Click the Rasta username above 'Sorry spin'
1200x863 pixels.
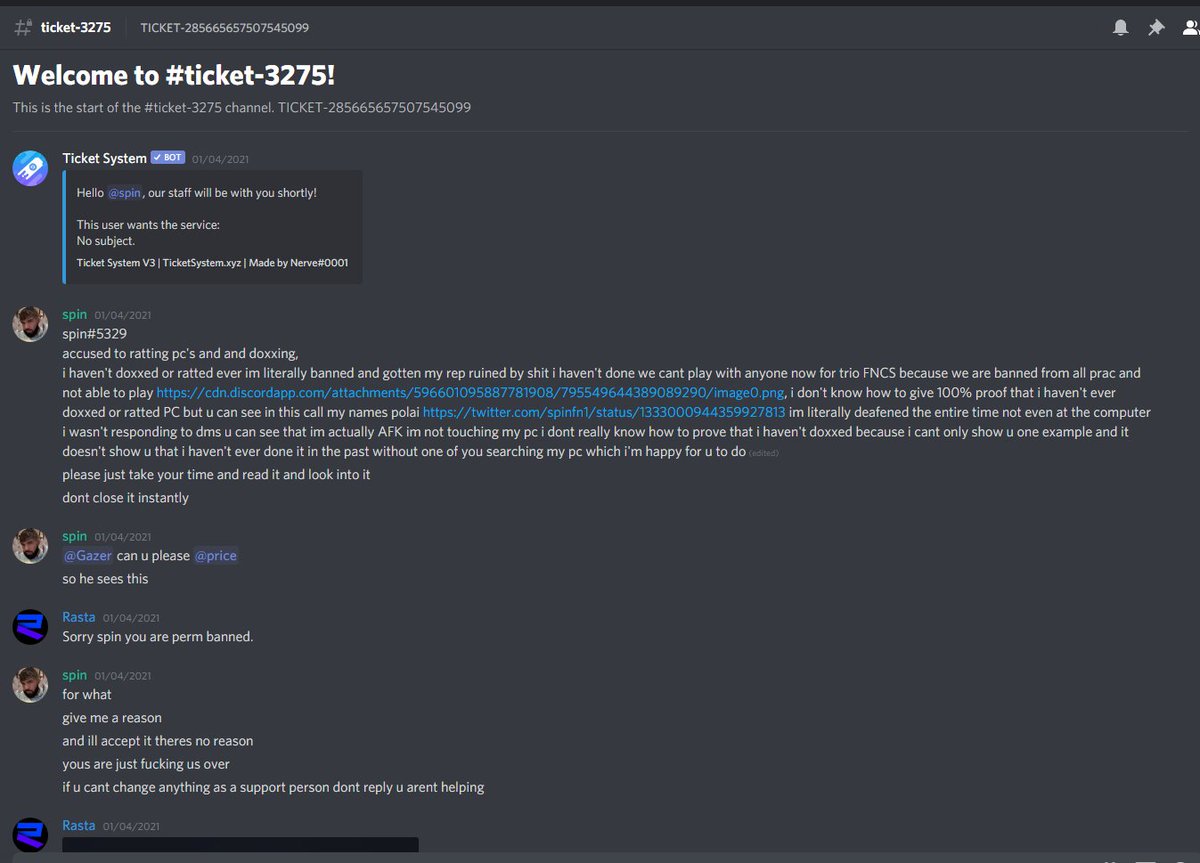tap(79, 617)
